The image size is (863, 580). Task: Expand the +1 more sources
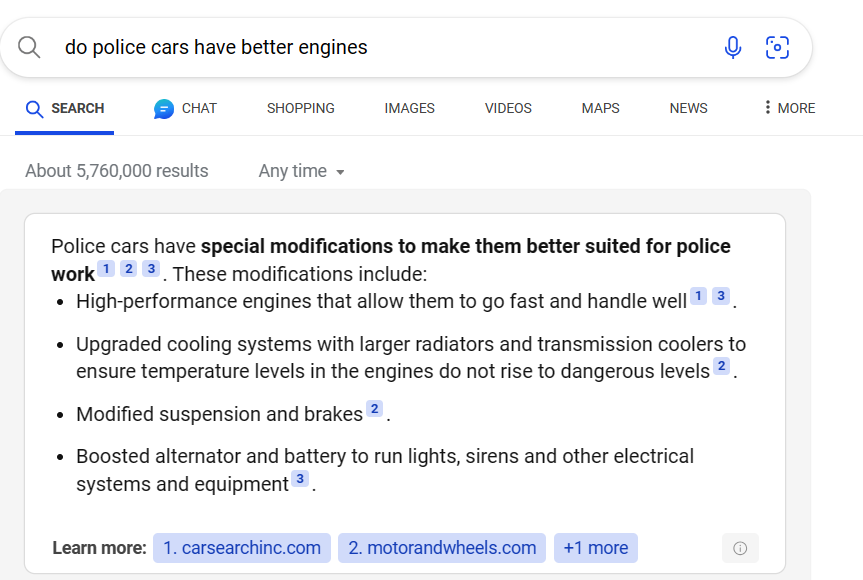click(596, 548)
